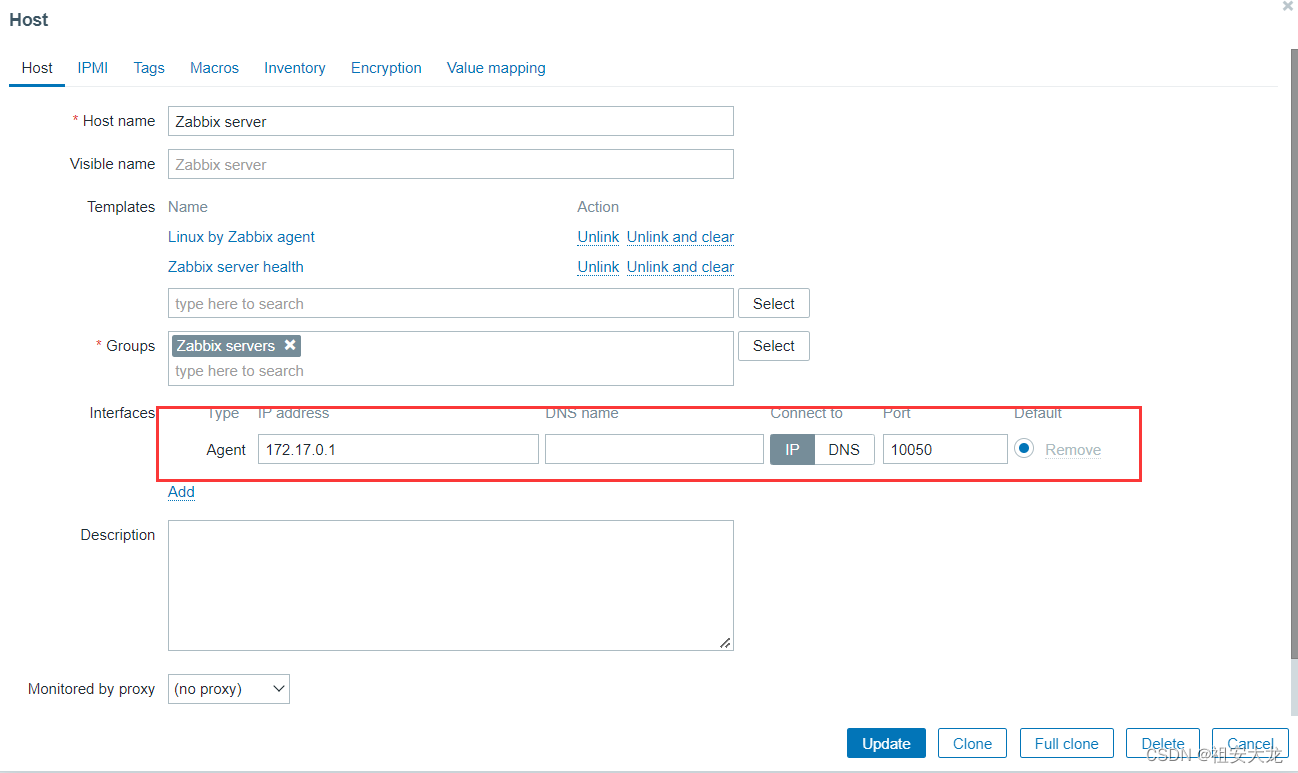
Task: Click the Zabbix servers group tag
Action: (x=236, y=345)
